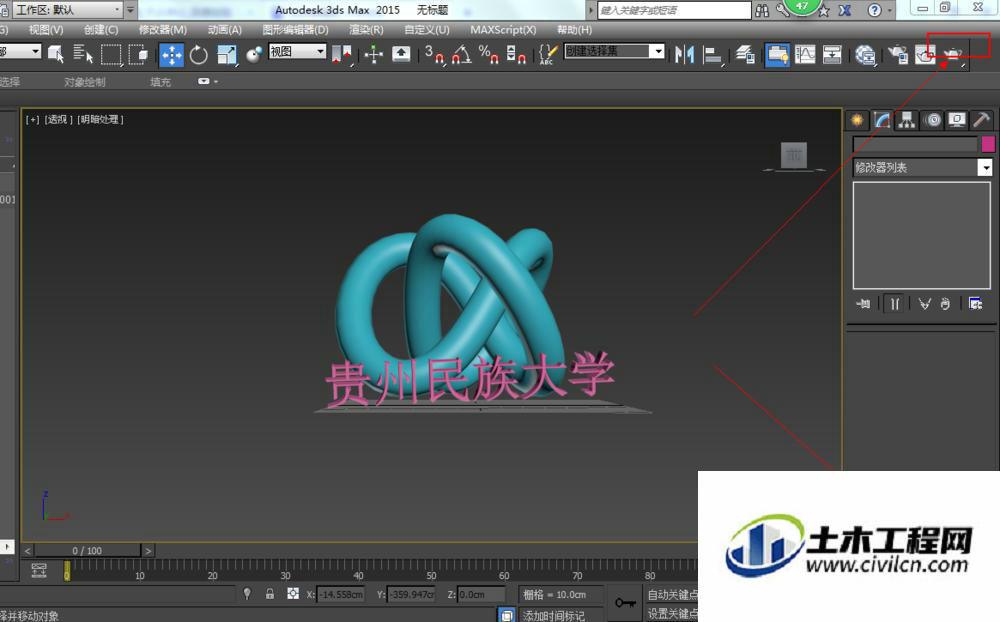Open the 视图 reference coordinate dropdown
The width and height of the screenshot is (1000, 622).
pyautogui.click(x=297, y=51)
